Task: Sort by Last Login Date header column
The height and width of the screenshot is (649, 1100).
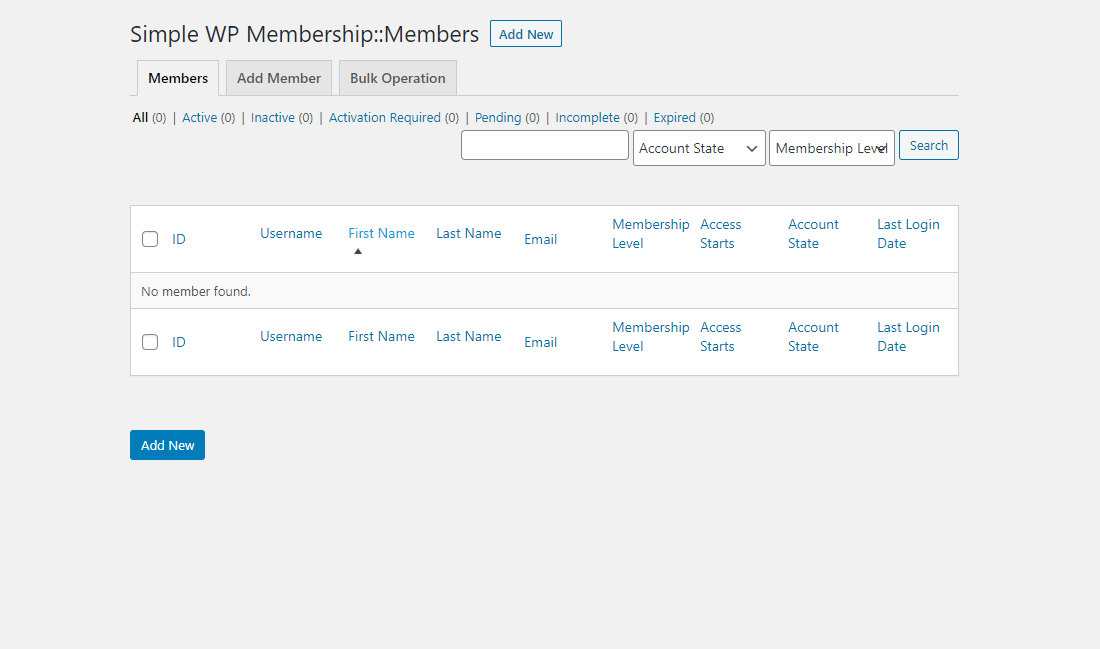Action: 908,234
